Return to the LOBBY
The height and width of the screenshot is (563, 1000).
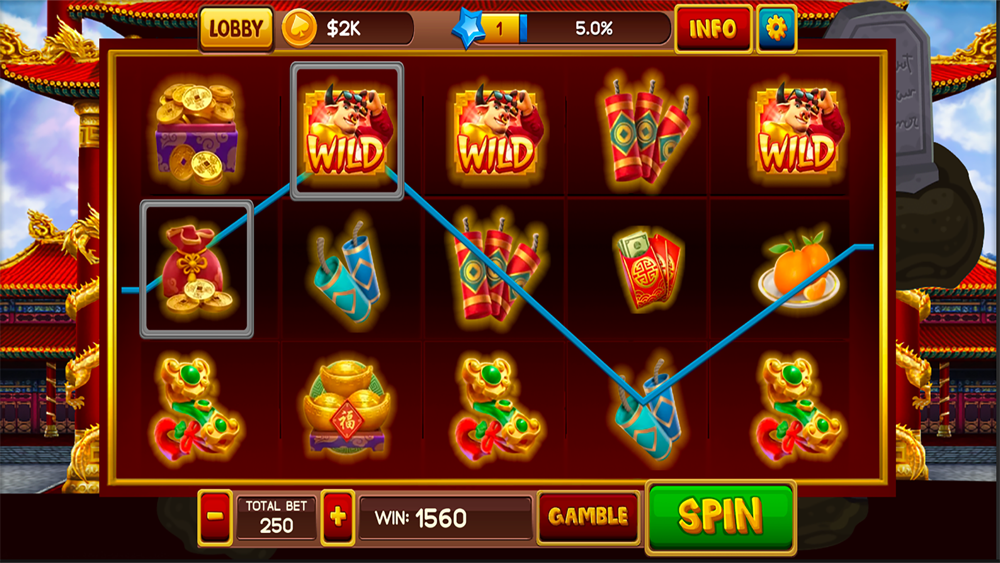[x=236, y=29]
